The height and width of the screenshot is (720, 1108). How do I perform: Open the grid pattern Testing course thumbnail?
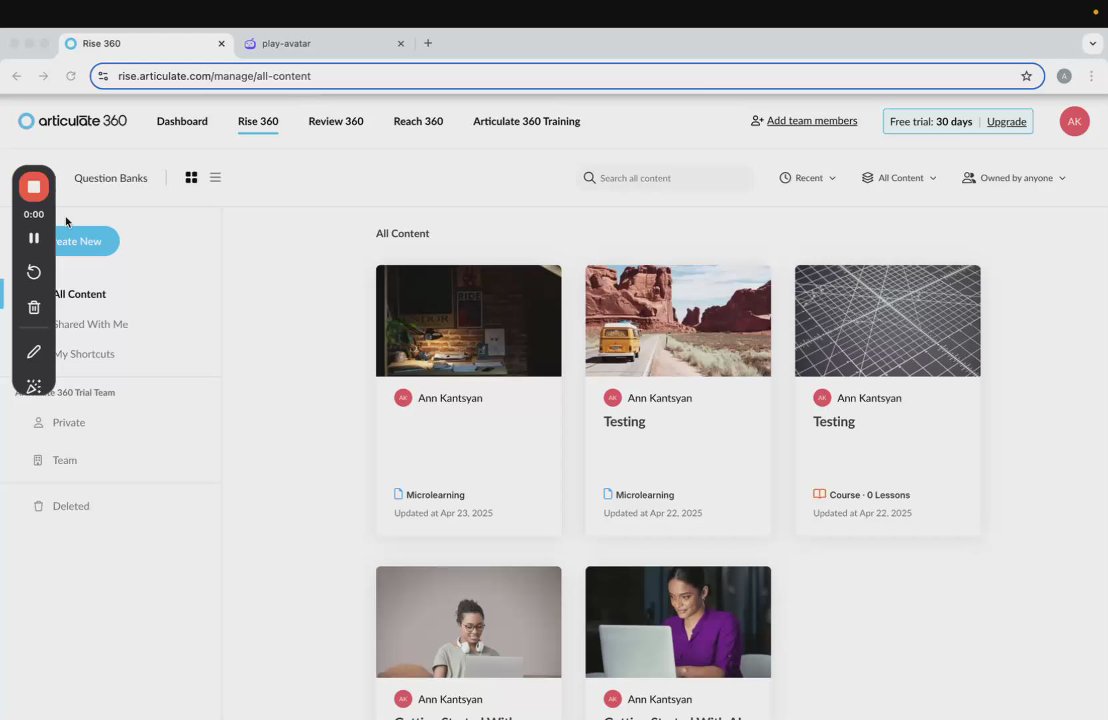pos(888,321)
